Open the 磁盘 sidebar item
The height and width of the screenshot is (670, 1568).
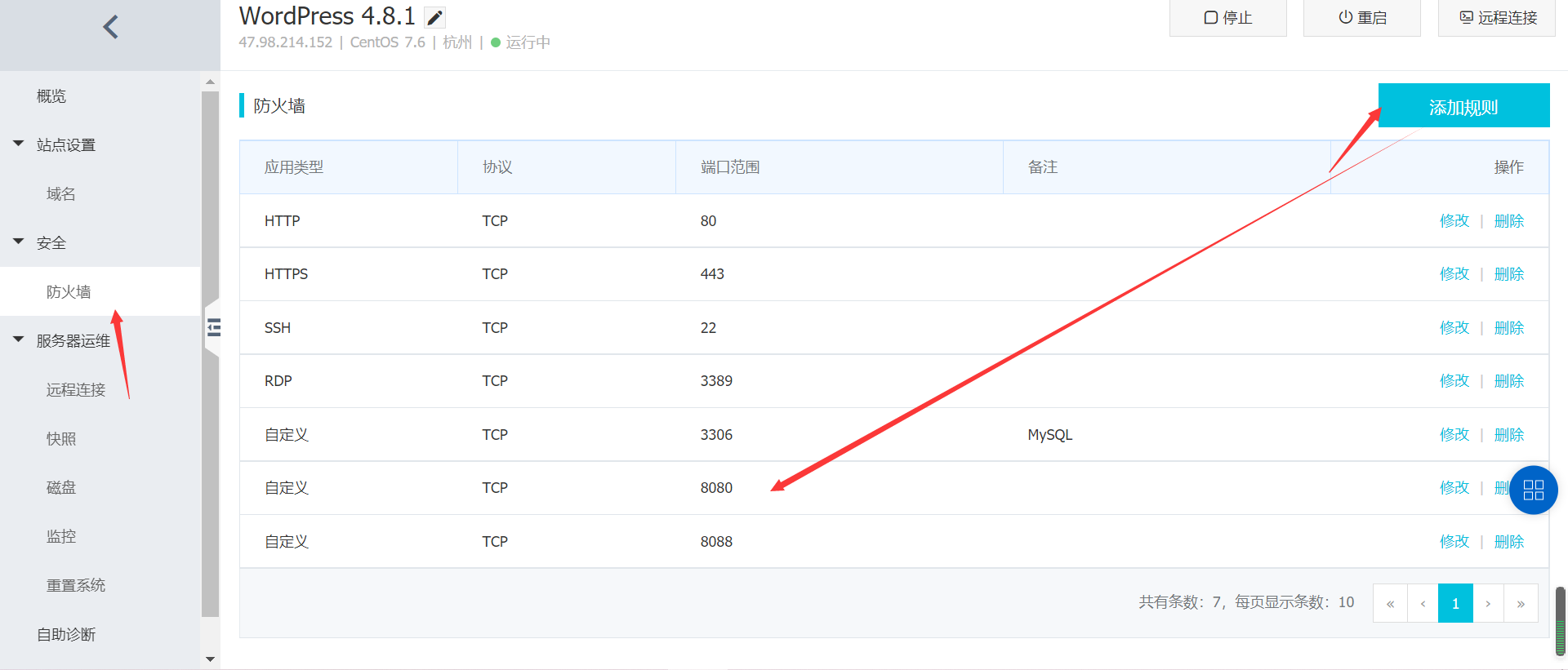[x=61, y=488]
